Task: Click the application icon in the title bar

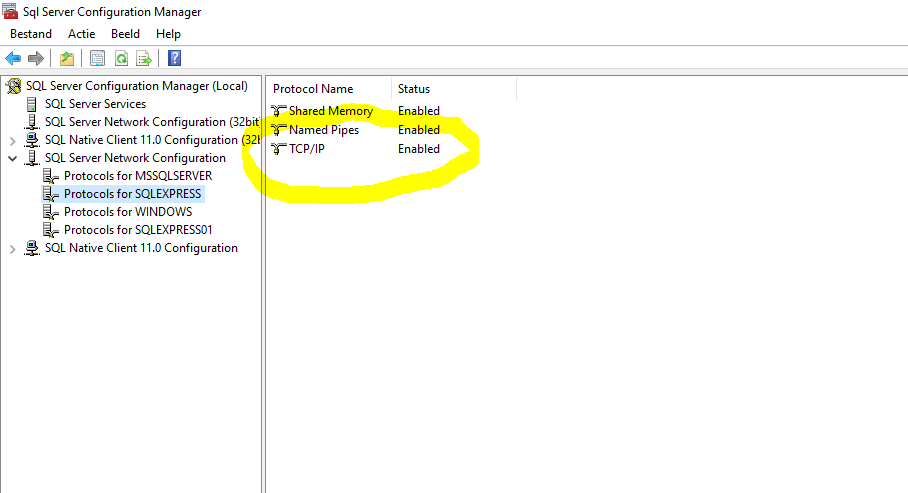Action: (10, 11)
